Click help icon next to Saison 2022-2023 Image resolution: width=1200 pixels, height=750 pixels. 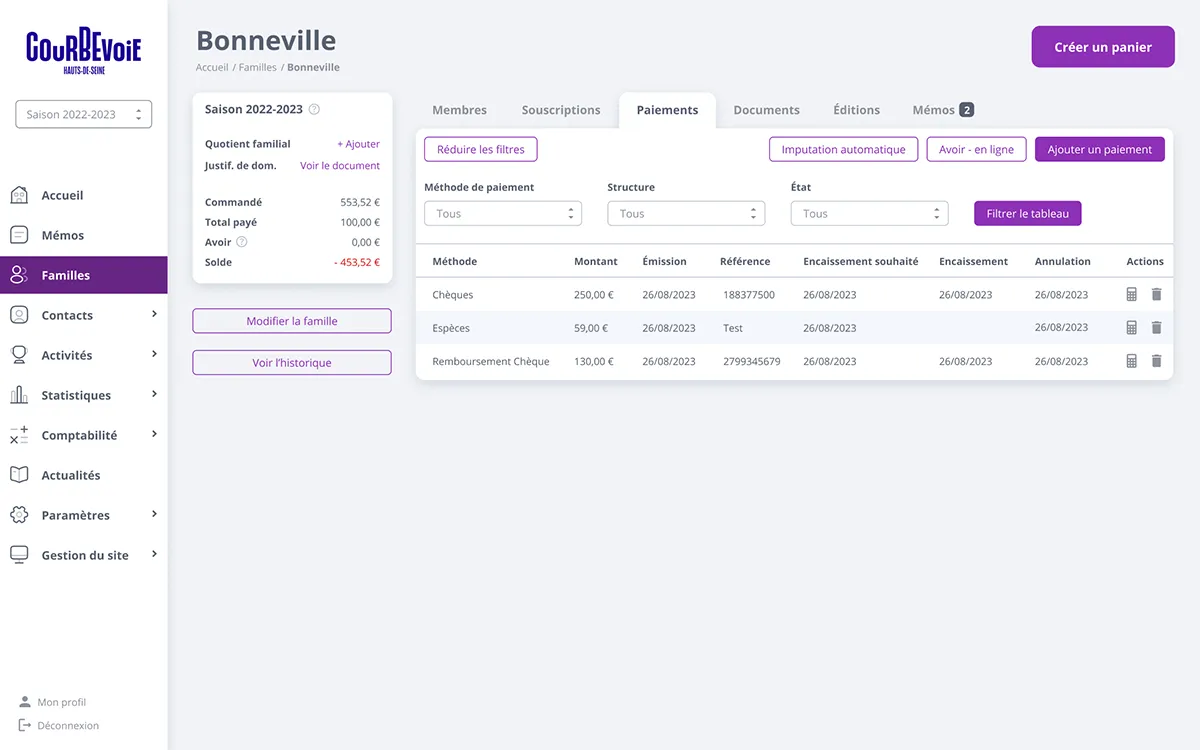(314, 110)
